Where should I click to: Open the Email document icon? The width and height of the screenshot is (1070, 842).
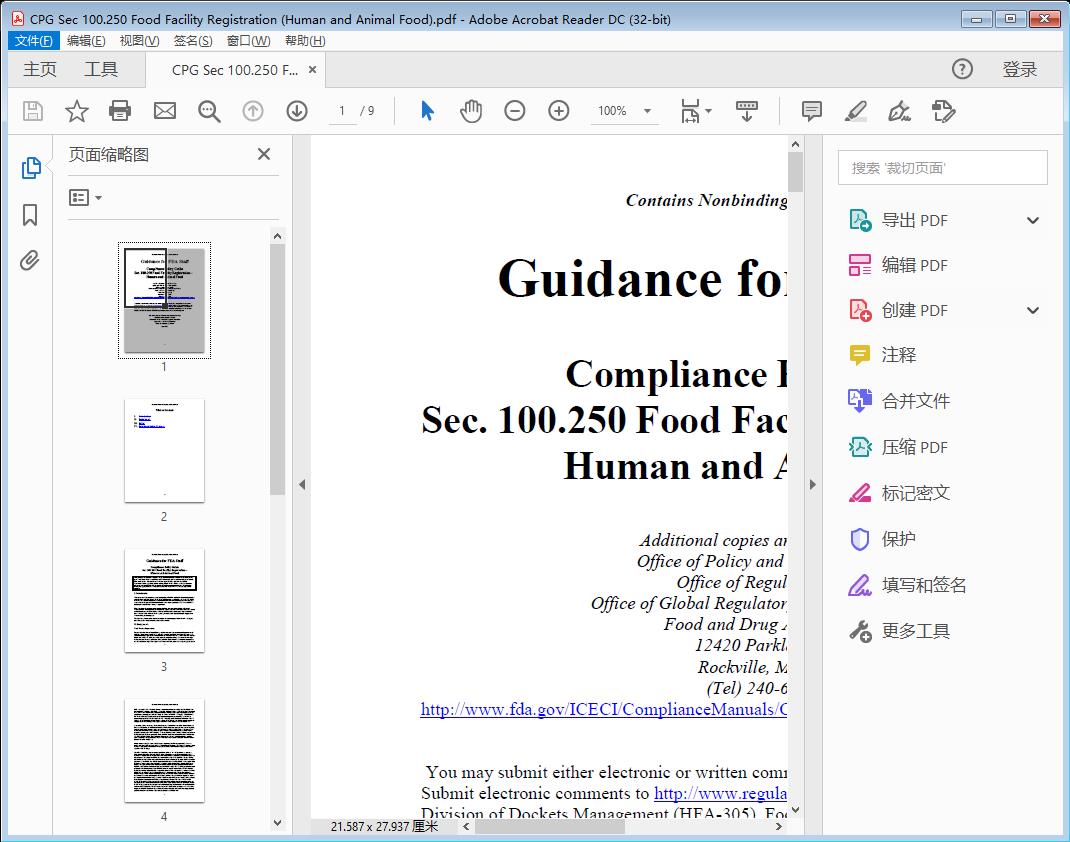click(164, 111)
